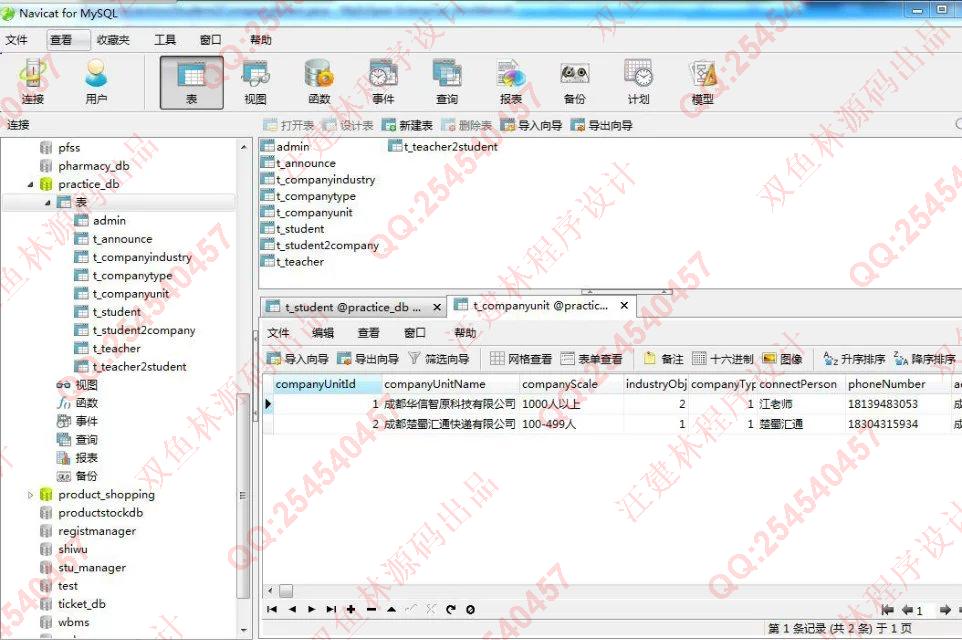Open the 收藏夹 (Favorites) main menu

[114, 40]
